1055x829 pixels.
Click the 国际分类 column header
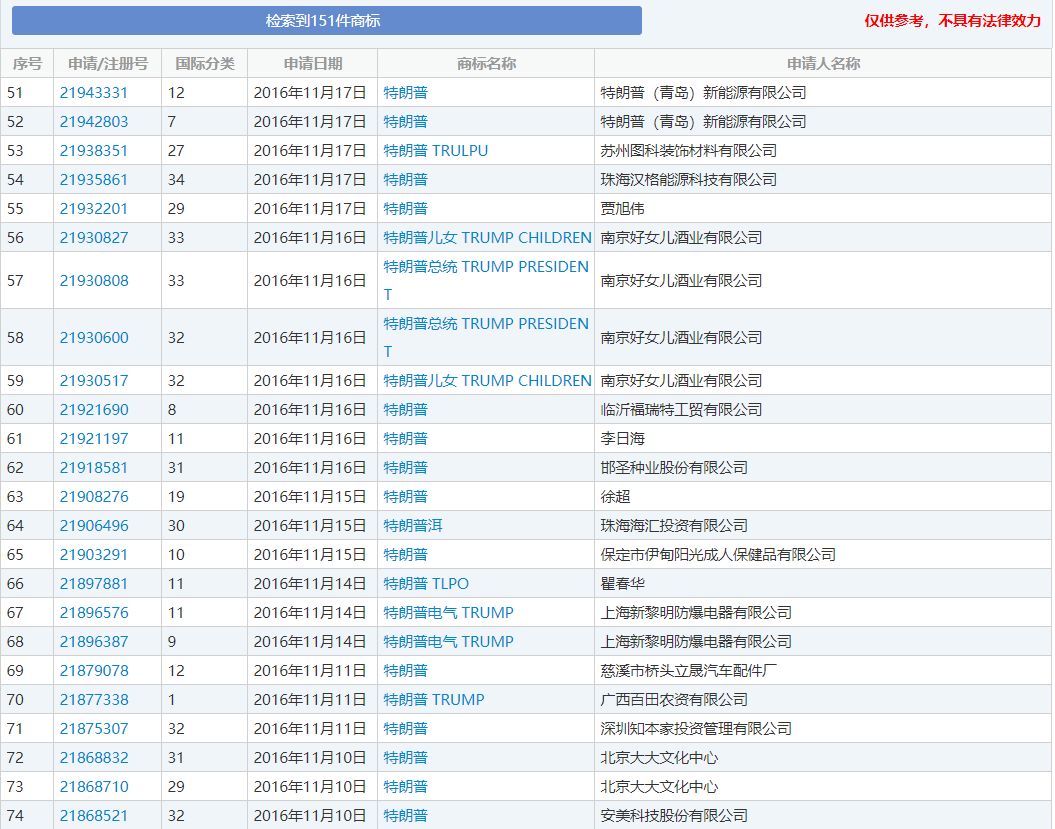[x=205, y=63]
